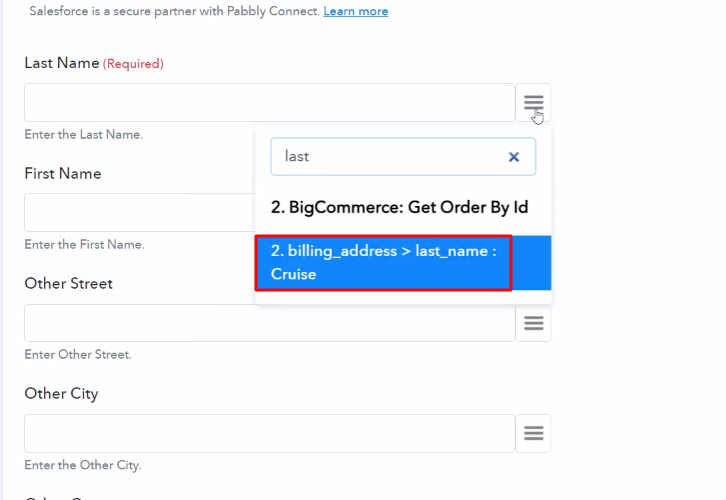Open the Learn more link
The width and height of the screenshot is (726, 500).
click(356, 11)
